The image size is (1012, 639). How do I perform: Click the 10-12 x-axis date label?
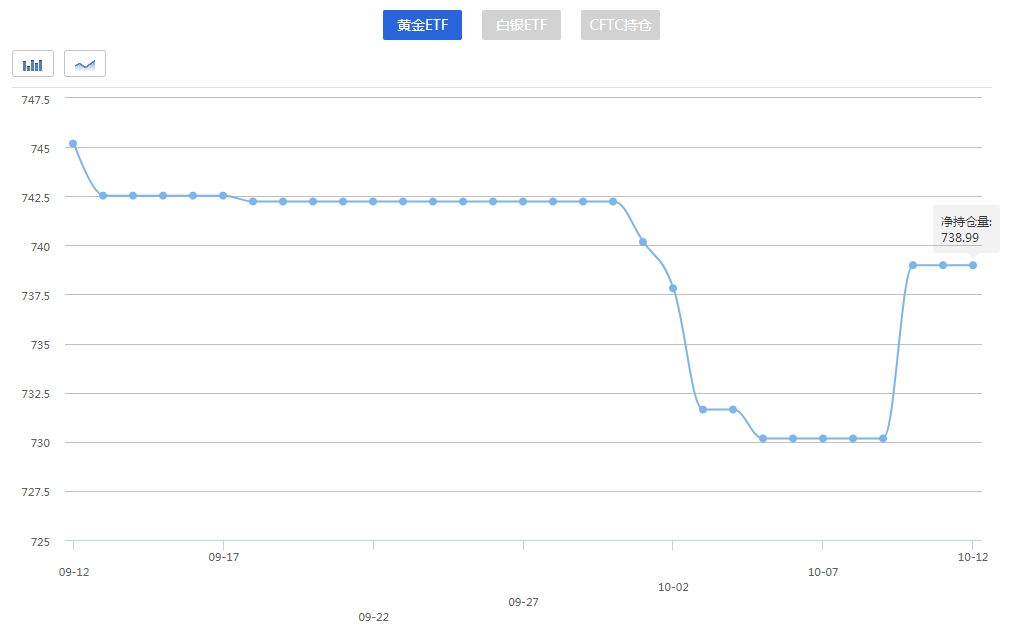point(973,557)
